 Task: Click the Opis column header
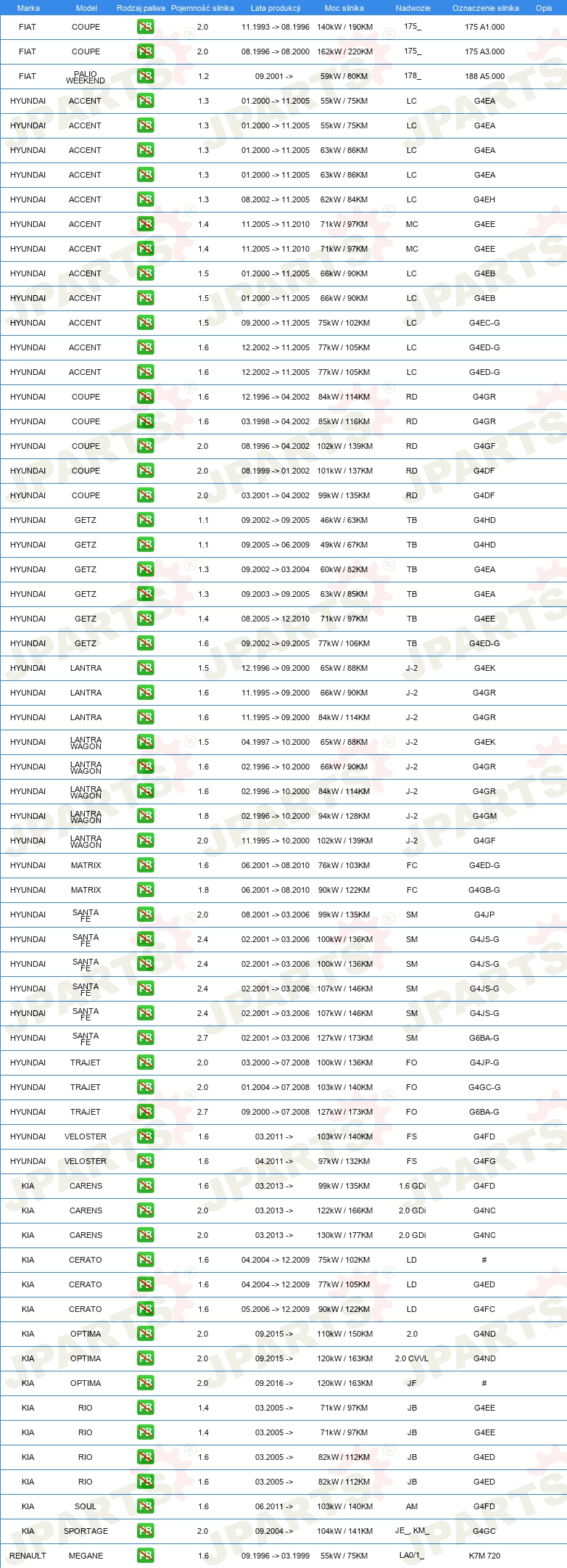[x=544, y=8]
